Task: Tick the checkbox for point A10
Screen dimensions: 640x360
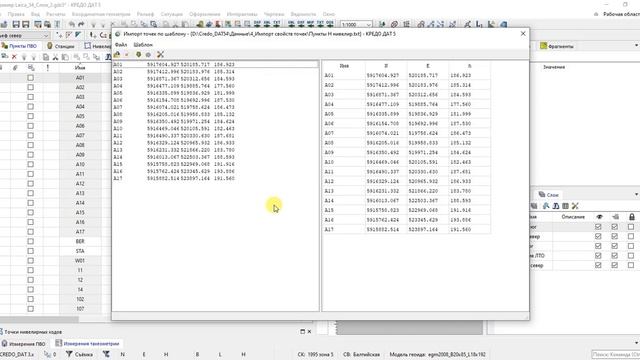Action: pyautogui.click(x=31, y=164)
